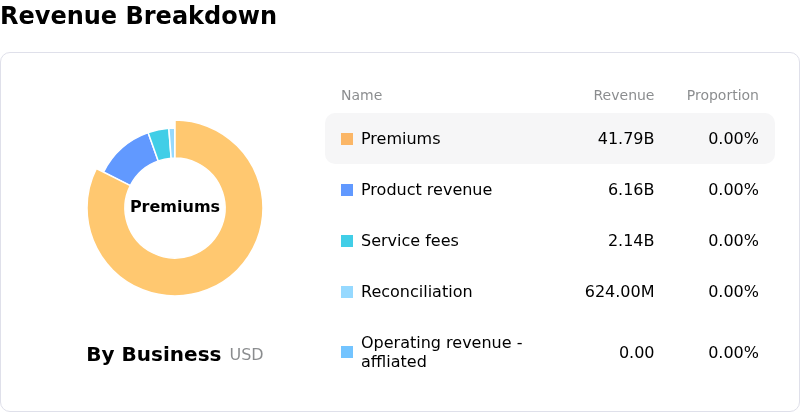This screenshot has height=412, width=800.
Task: Click the By Business chart caption
Action: coord(154,354)
